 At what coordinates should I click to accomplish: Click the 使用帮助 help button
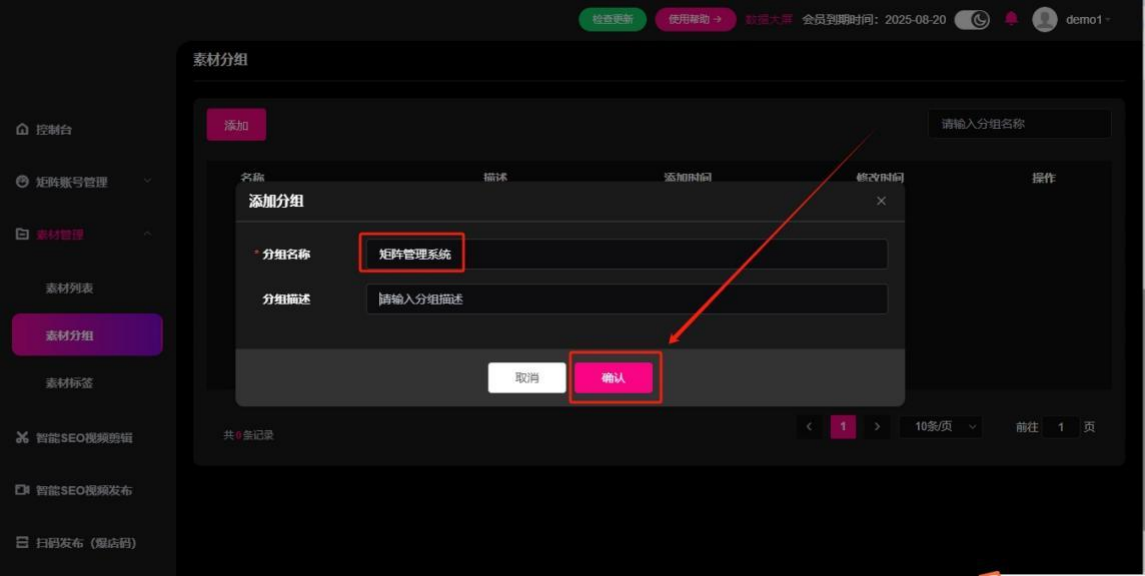tap(695, 20)
